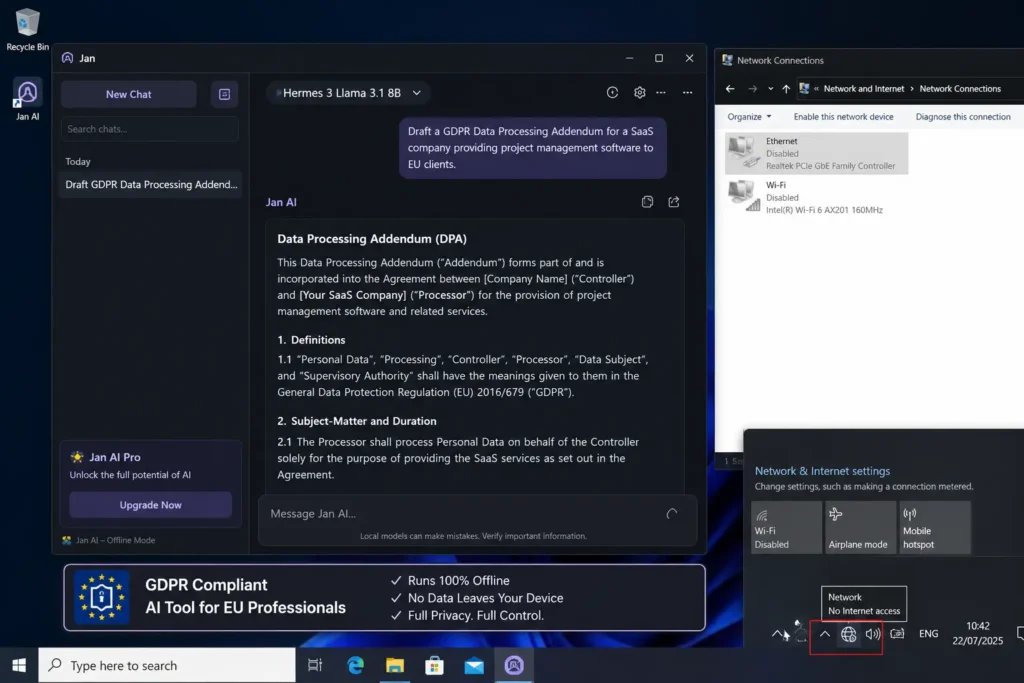This screenshot has width=1024, height=683.
Task: Go back in Network Connections window
Action: [x=730, y=89]
